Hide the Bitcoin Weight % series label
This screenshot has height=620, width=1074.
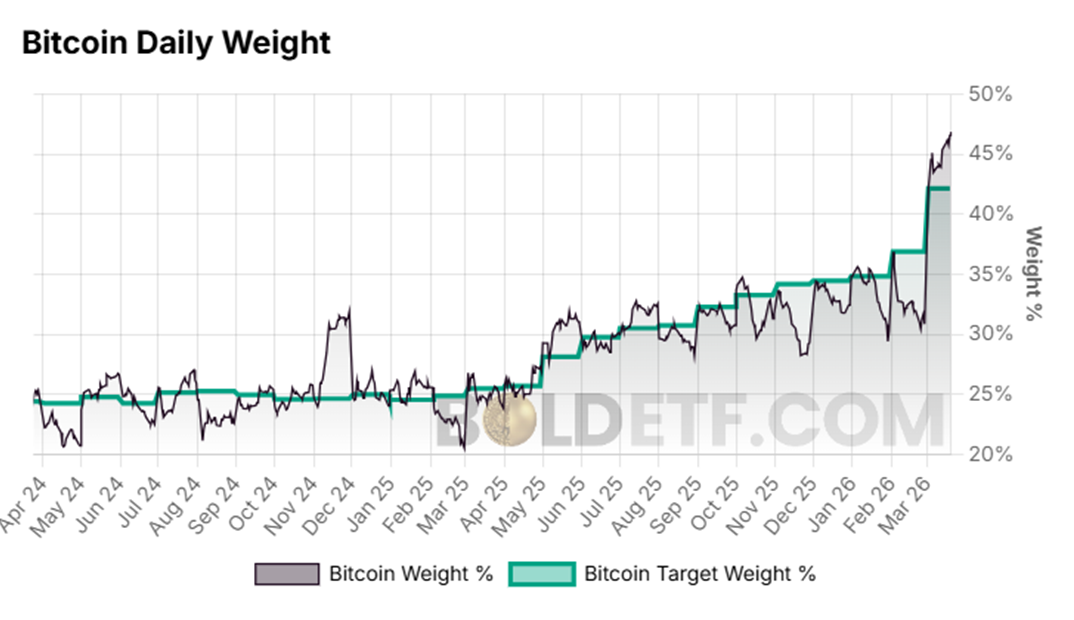click(410, 574)
